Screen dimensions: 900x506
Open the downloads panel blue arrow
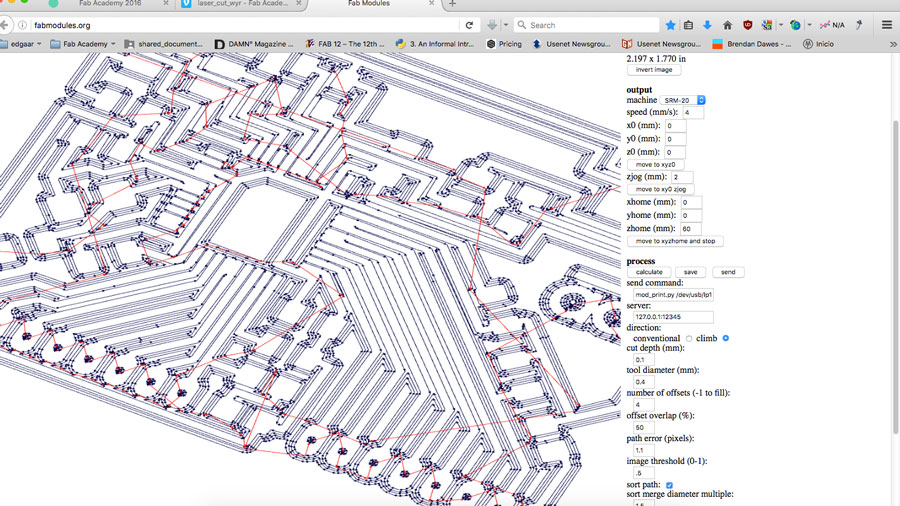click(707, 25)
